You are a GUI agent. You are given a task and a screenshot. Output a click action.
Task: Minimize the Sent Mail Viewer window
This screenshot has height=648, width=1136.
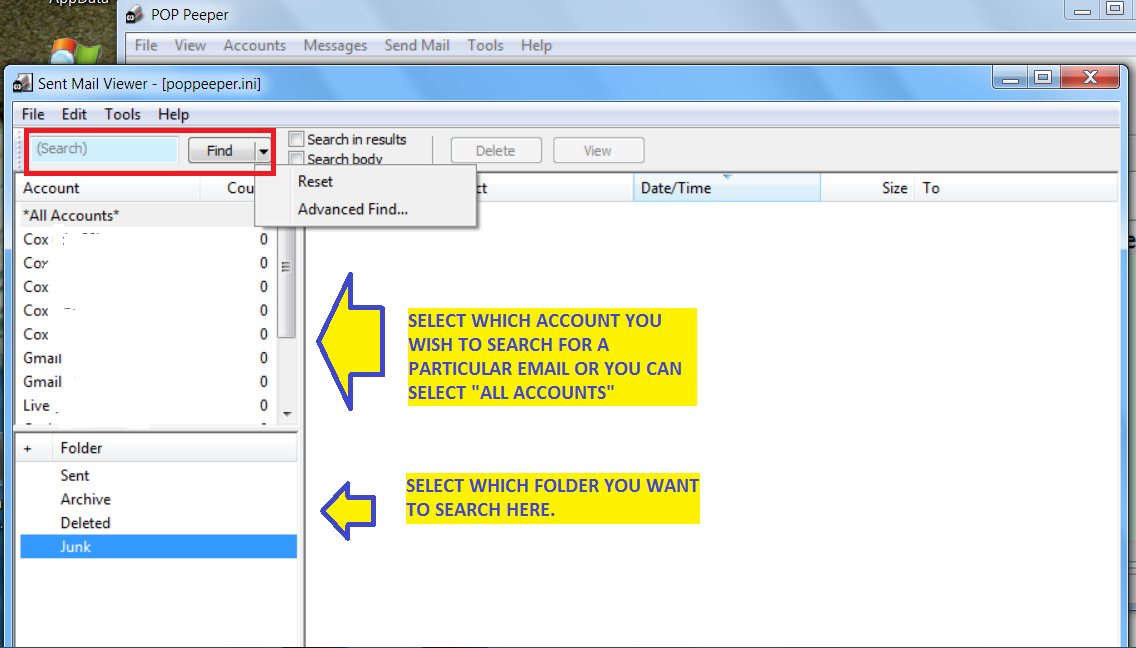point(1011,77)
